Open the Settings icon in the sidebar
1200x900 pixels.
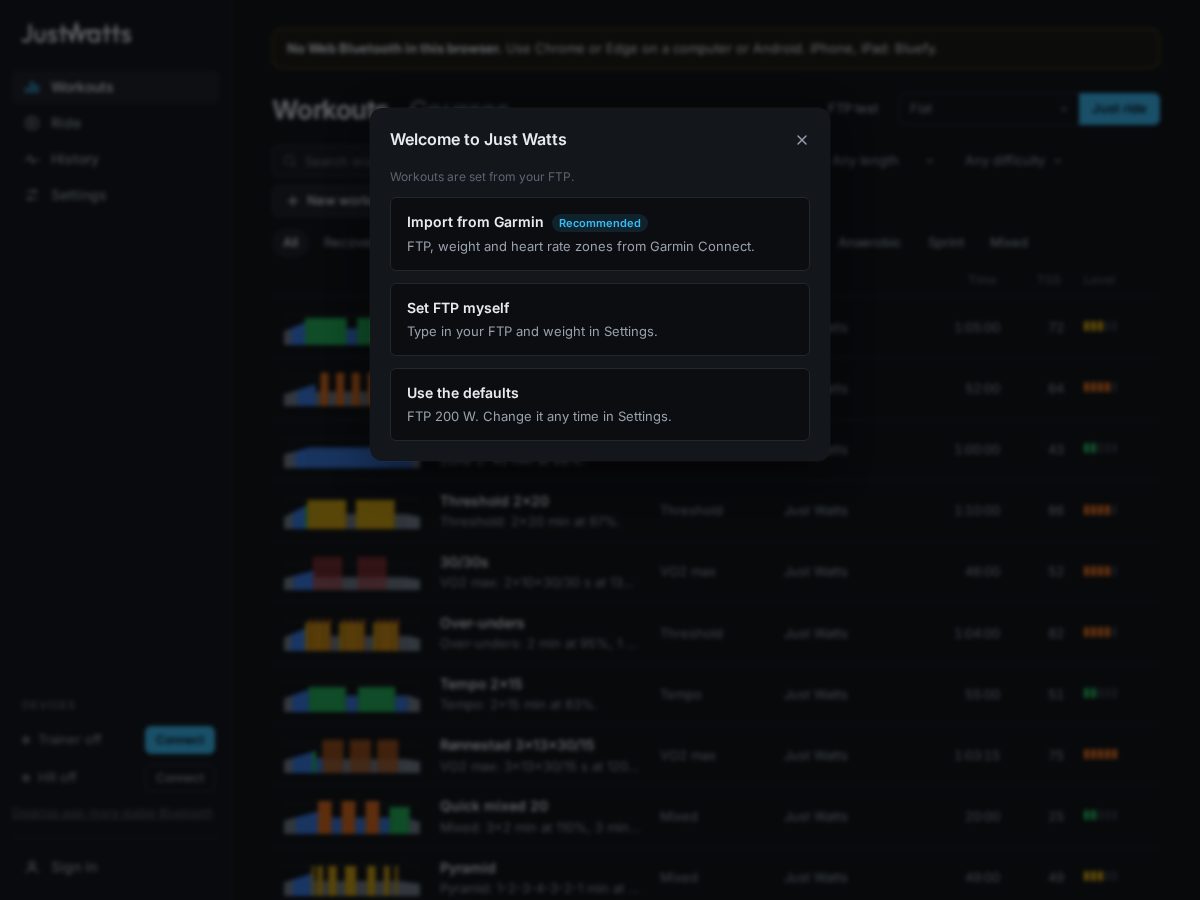[x=32, y=195]
